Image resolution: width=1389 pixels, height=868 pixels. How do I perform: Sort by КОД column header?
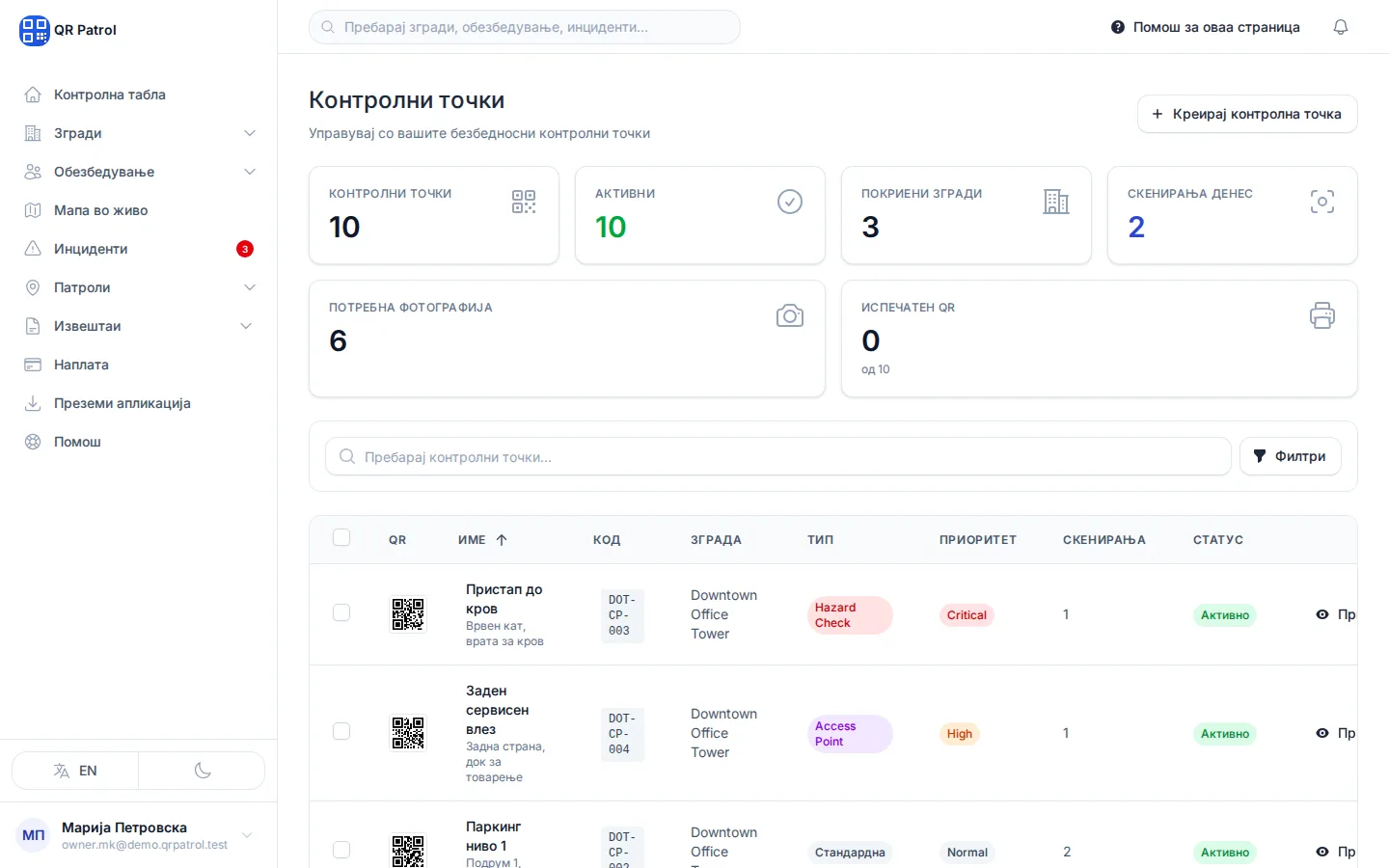click(x=607, y=540)
